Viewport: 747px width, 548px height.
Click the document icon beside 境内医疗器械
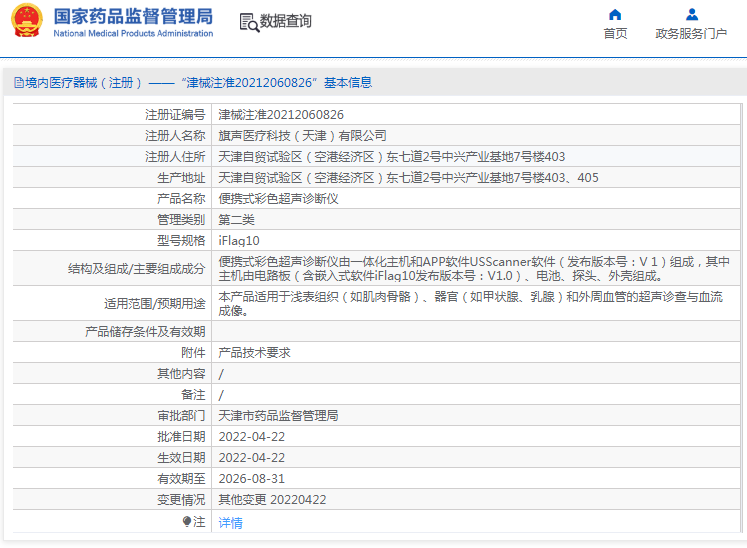tap(19, 83)
